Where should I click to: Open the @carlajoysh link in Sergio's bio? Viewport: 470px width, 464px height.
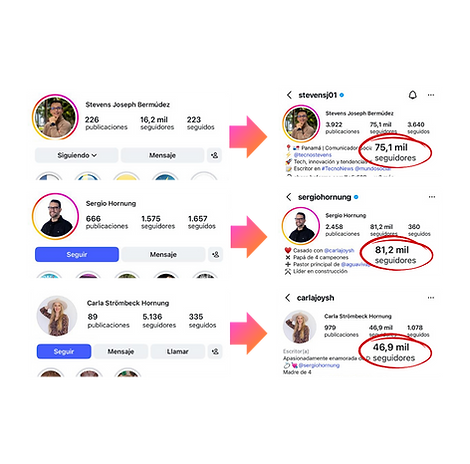[339, 250]
